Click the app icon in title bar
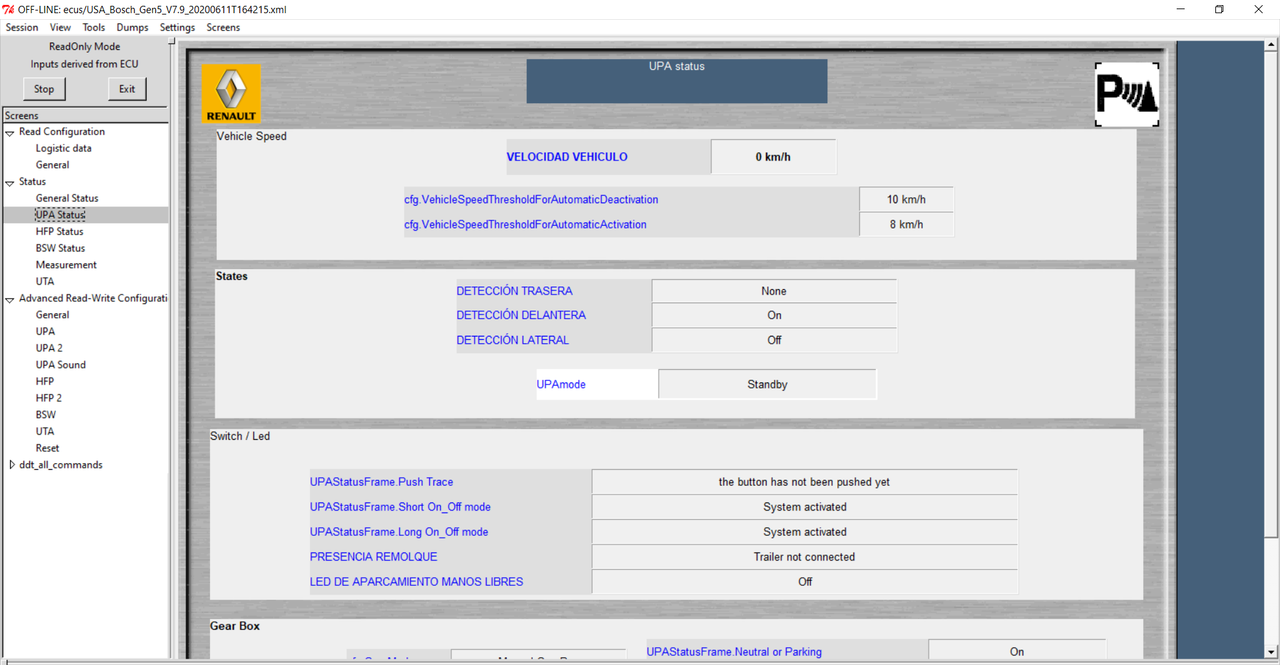Screen dimensions: 1280x665 (8, 9)
